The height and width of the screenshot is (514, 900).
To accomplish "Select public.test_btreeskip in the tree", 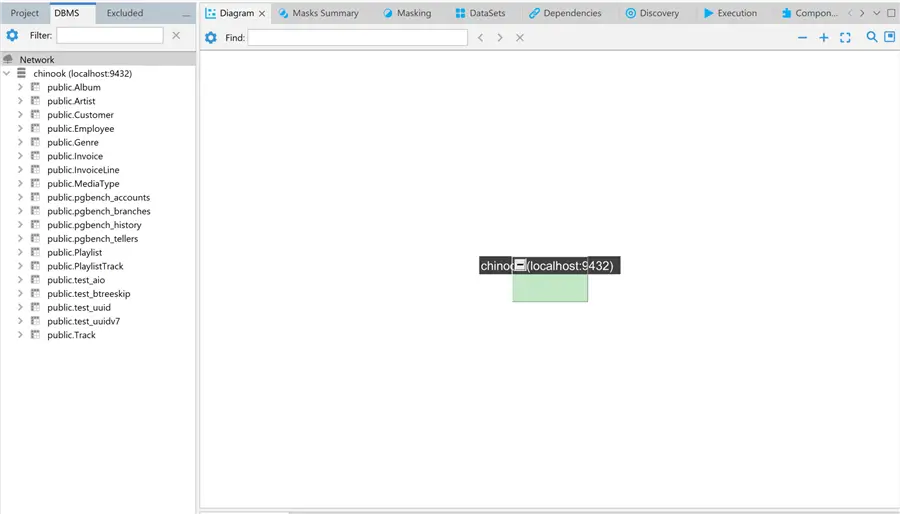I will (88, 294).
